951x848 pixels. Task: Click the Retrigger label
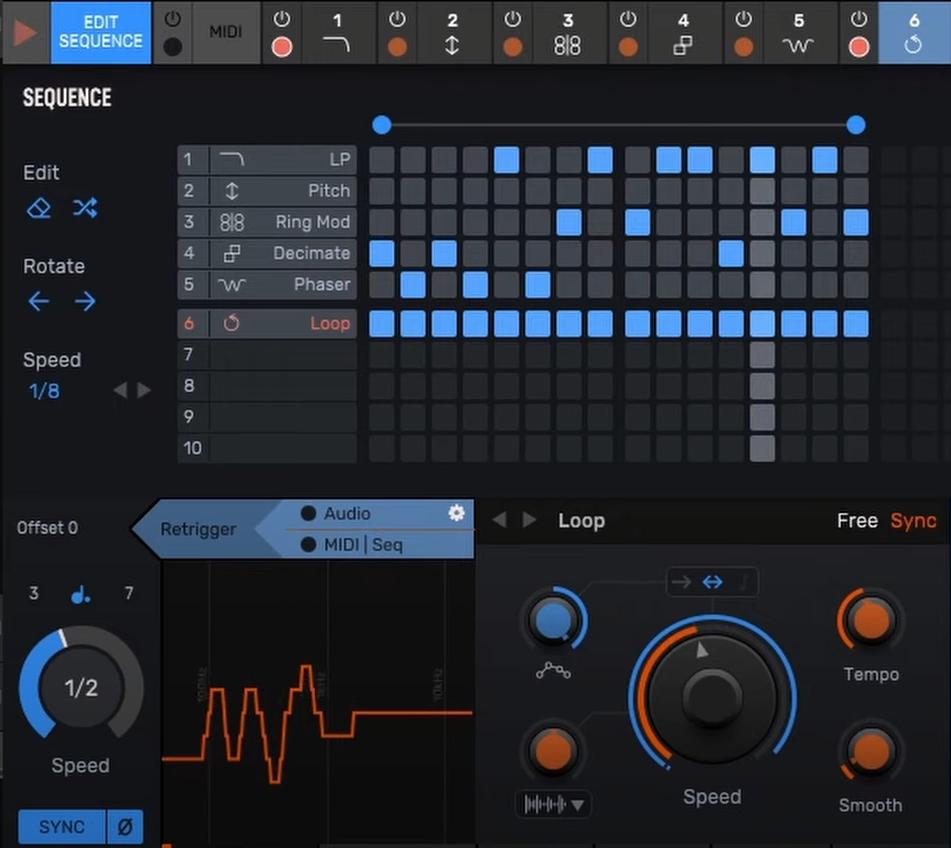click(x=198, y=529)
